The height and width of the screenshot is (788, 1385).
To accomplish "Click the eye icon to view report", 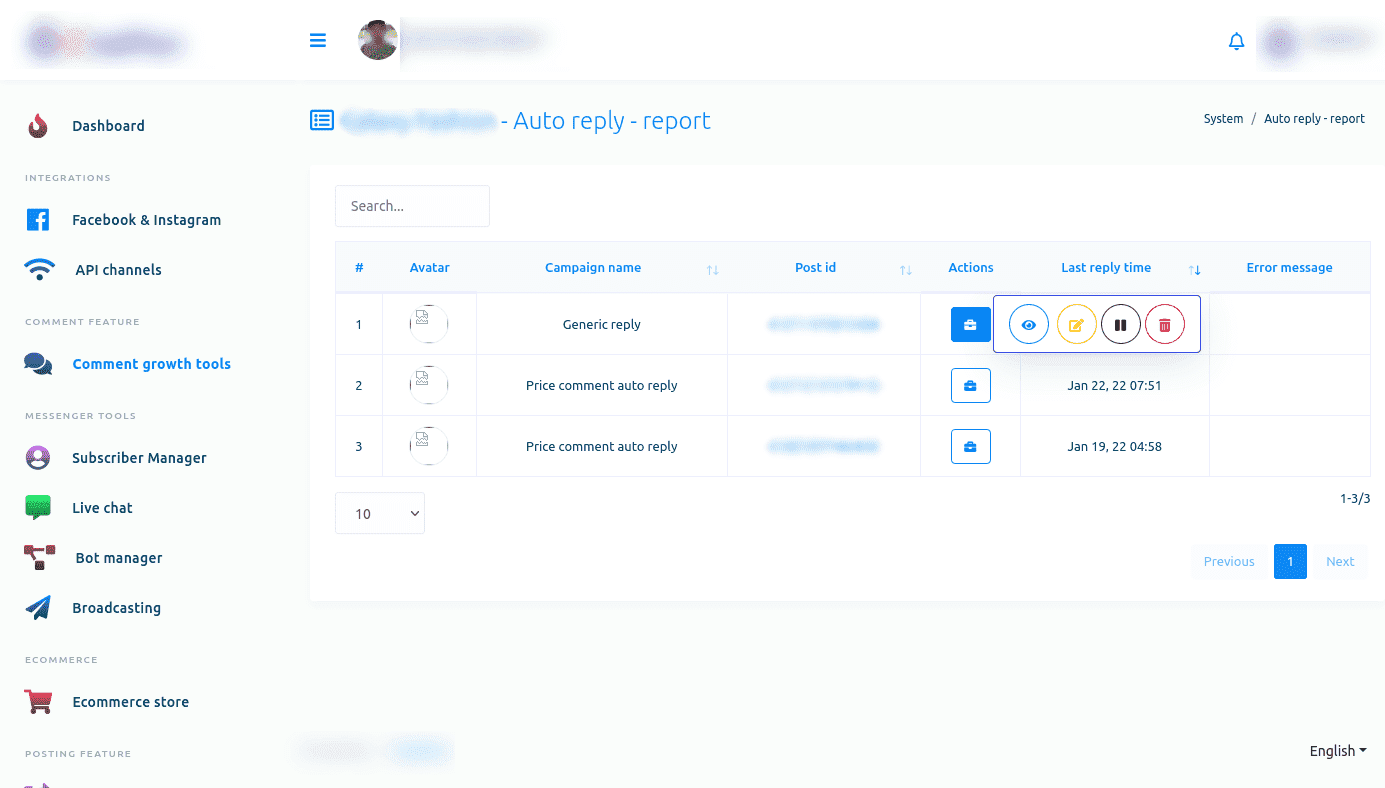I will point(1028,325).
